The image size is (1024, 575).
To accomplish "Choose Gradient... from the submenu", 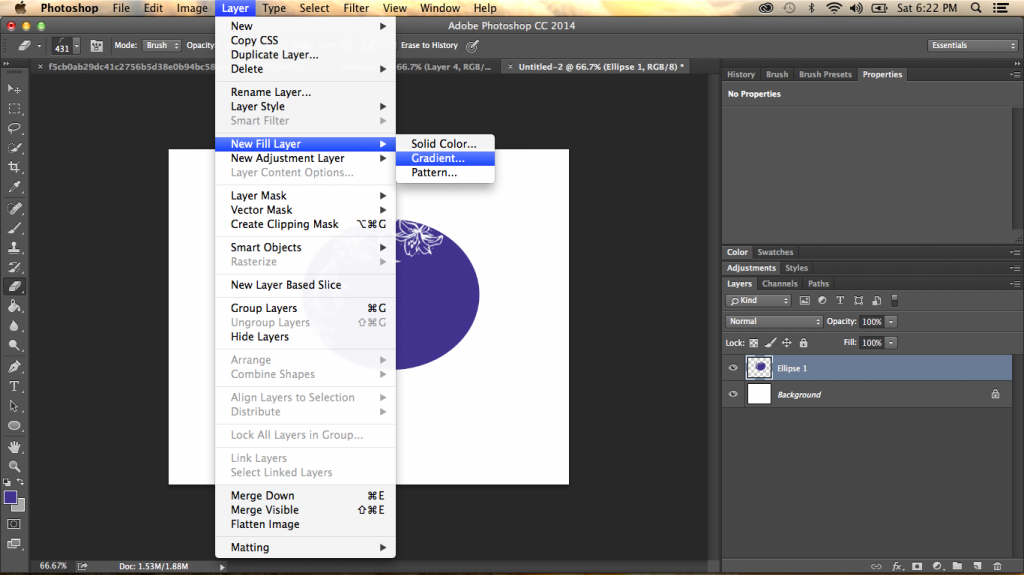I will tap(445, 158).
